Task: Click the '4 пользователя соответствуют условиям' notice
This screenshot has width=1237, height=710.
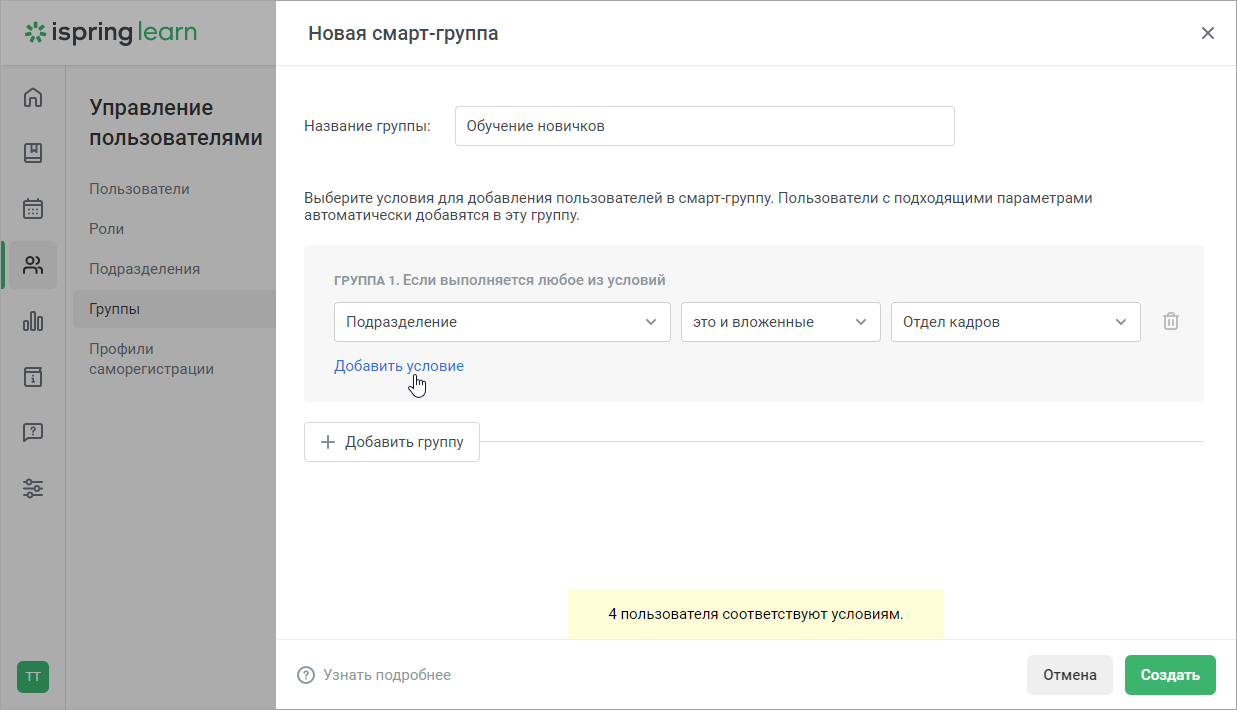Action: pos(755,614)
